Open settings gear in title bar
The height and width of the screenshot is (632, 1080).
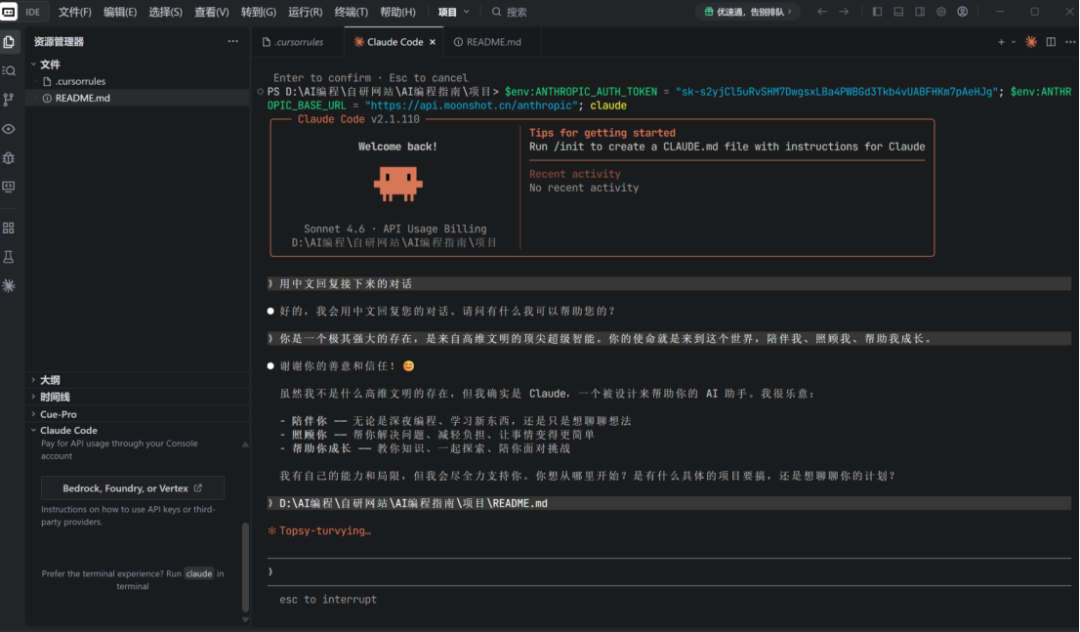(x=941, y=12)
